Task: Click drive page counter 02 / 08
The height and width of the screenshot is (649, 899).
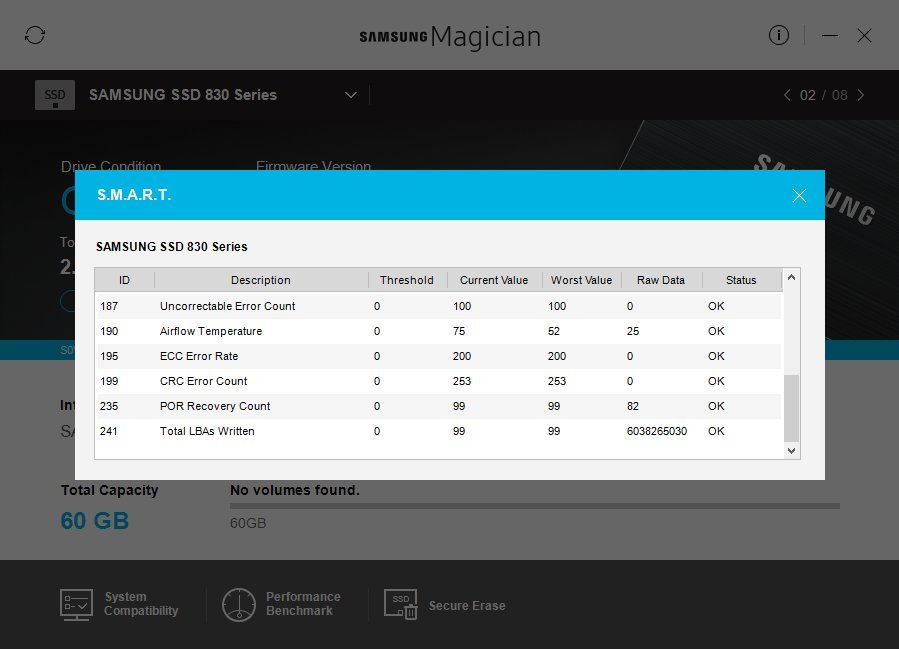Action: [823, 95]
